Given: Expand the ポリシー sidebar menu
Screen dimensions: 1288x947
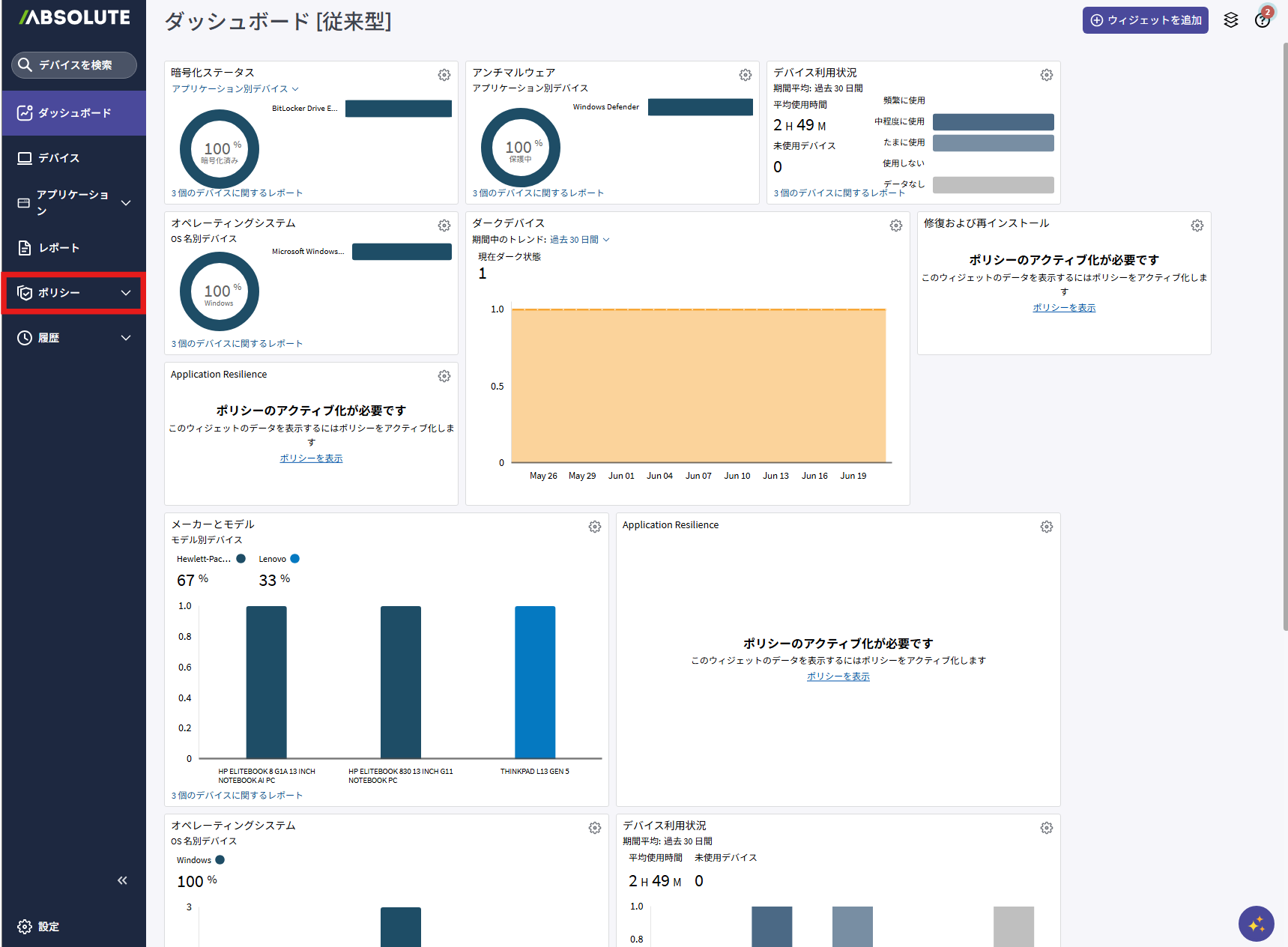Looking at the screenshot, I should (73, 293).
